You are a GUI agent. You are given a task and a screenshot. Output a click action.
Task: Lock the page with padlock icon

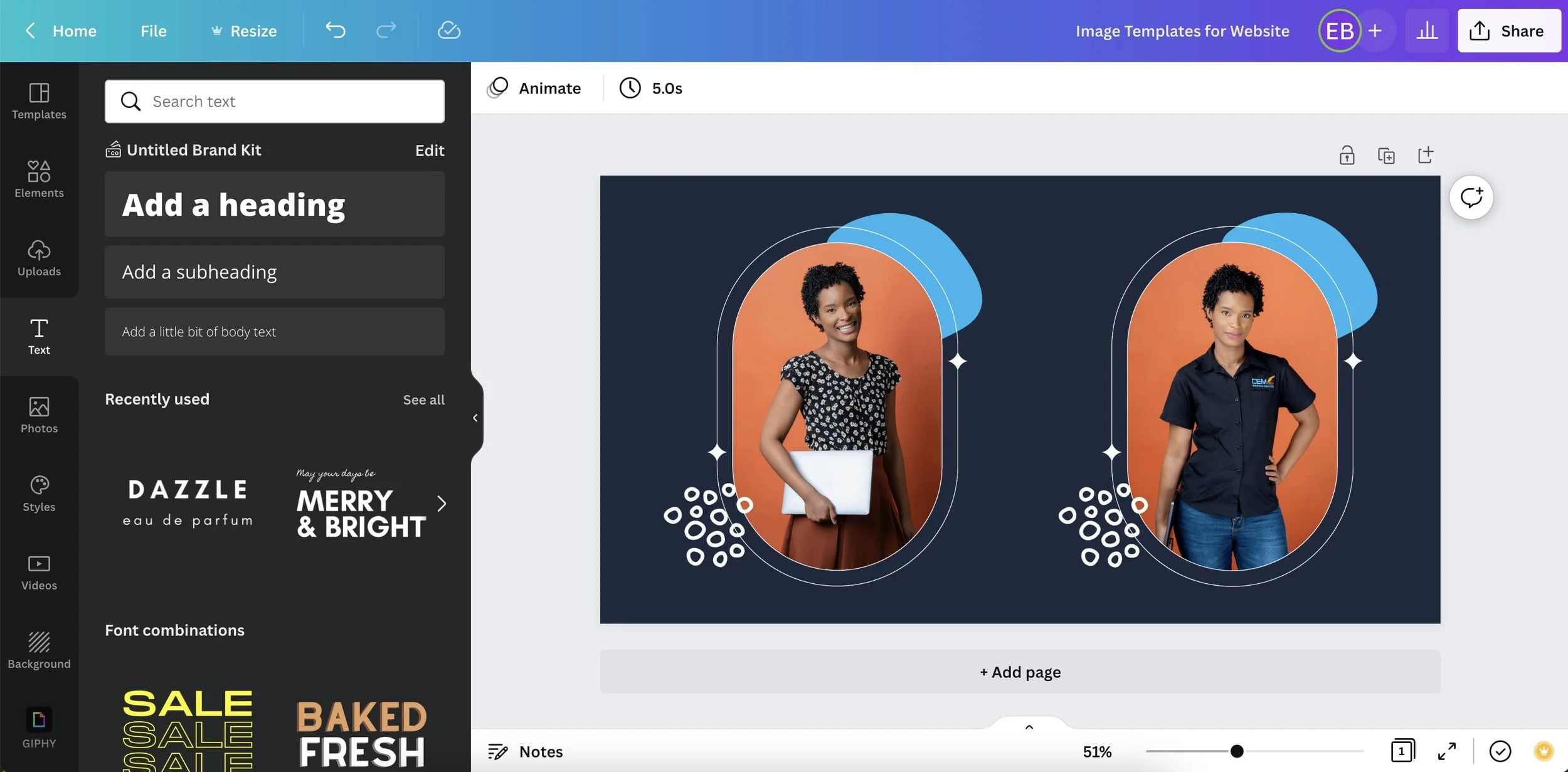pos(1347,155)
